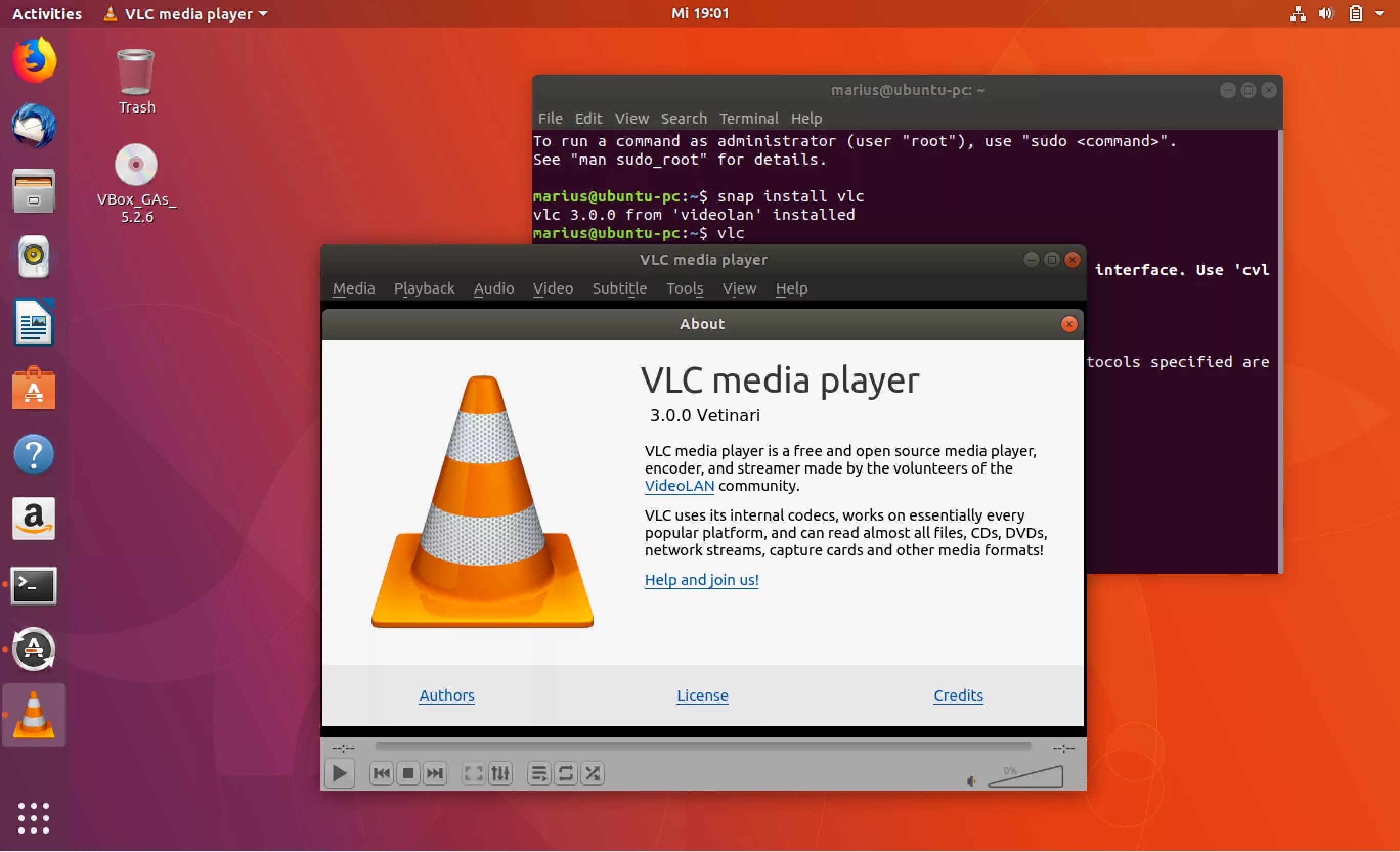Click the next track button
This screenshot has height=852, width=1400.
(434, 773)
